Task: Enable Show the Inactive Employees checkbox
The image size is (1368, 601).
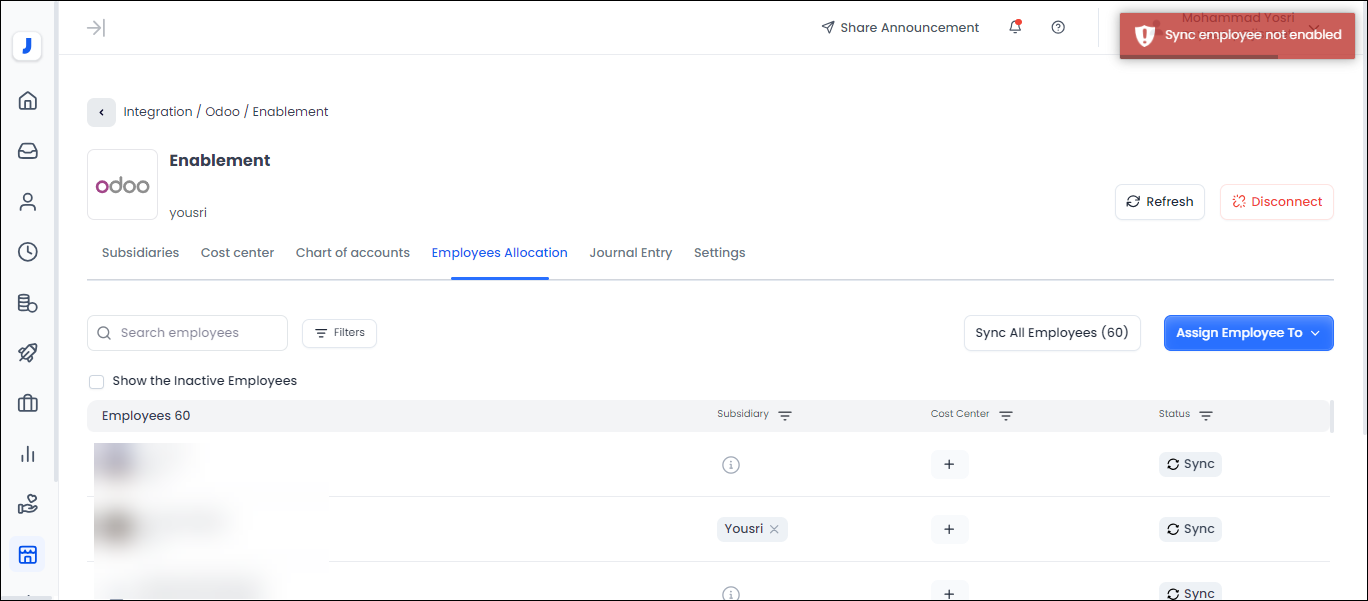Action: point(96,381)
